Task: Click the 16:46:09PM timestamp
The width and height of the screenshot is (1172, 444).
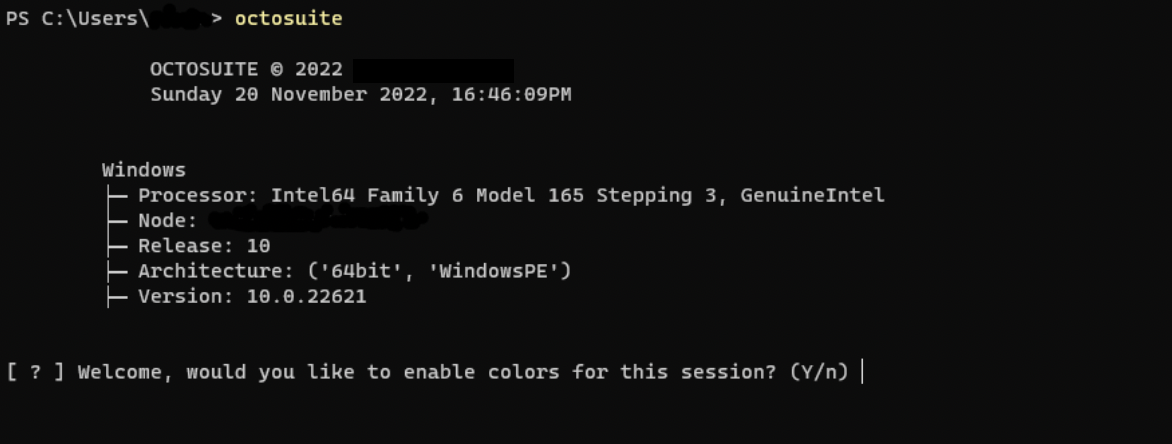Action: coord(511,95)
